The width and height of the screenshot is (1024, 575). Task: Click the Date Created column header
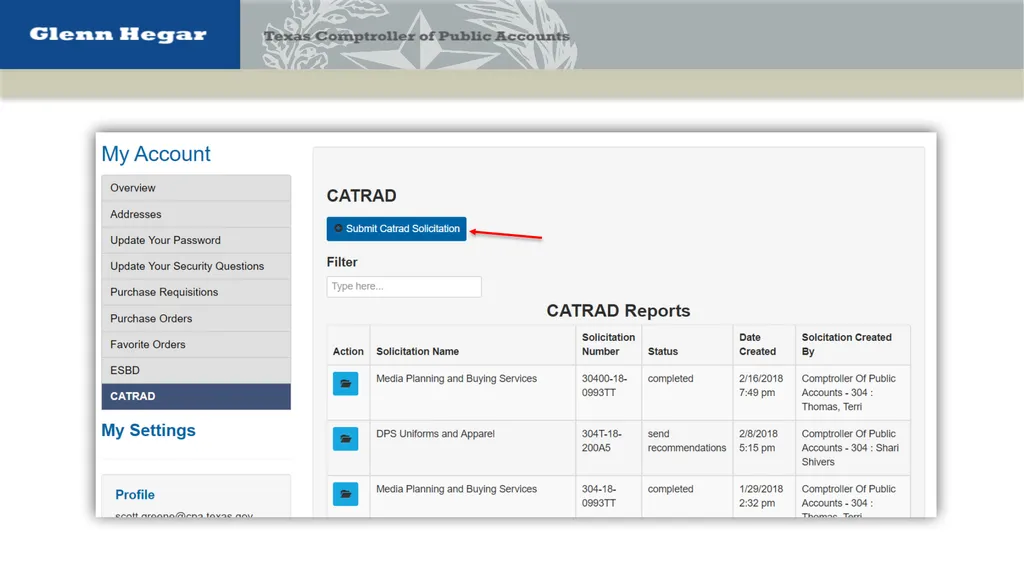(x=758, y=344)
